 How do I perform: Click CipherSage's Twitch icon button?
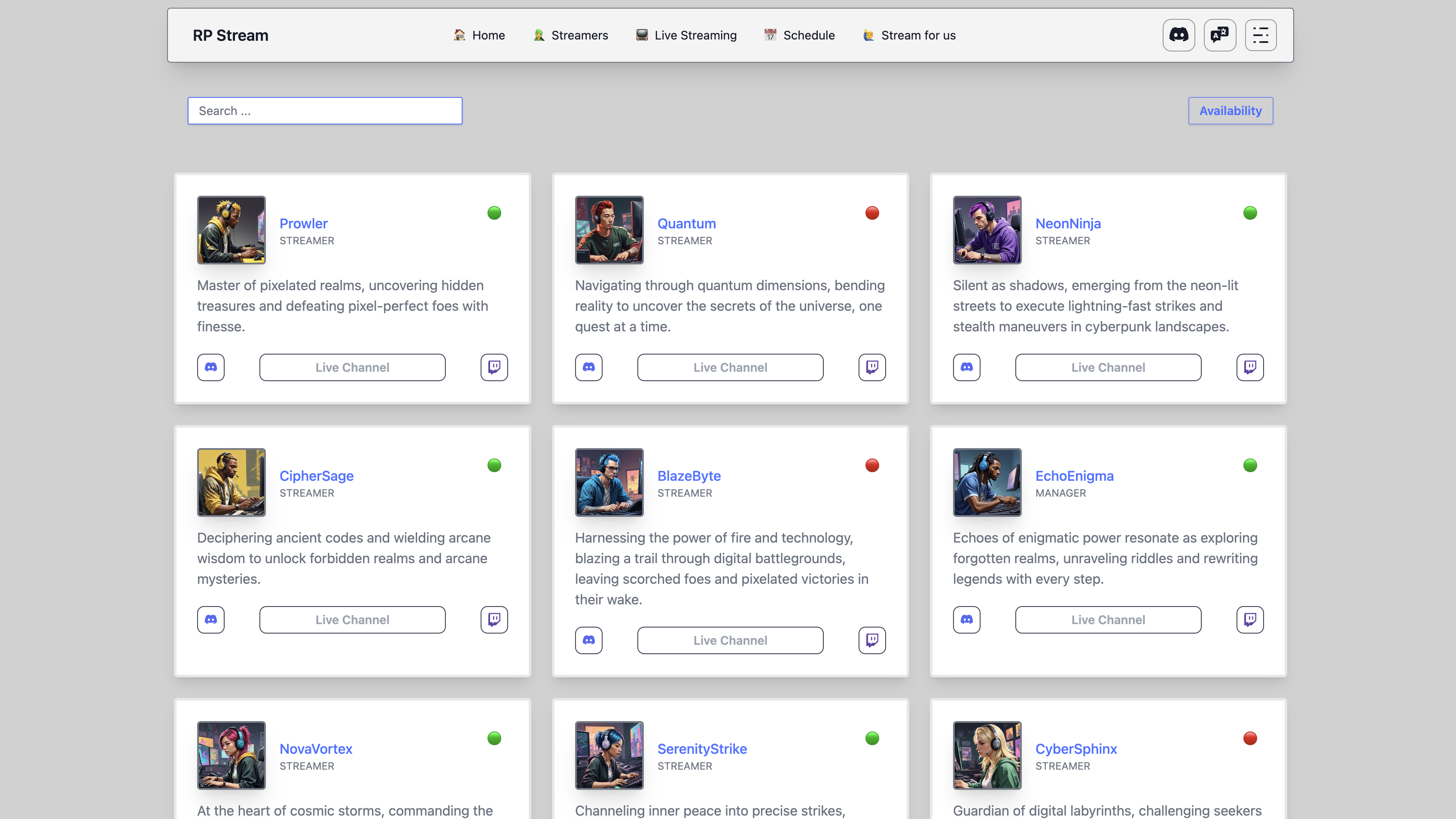[x=494, y=620]
